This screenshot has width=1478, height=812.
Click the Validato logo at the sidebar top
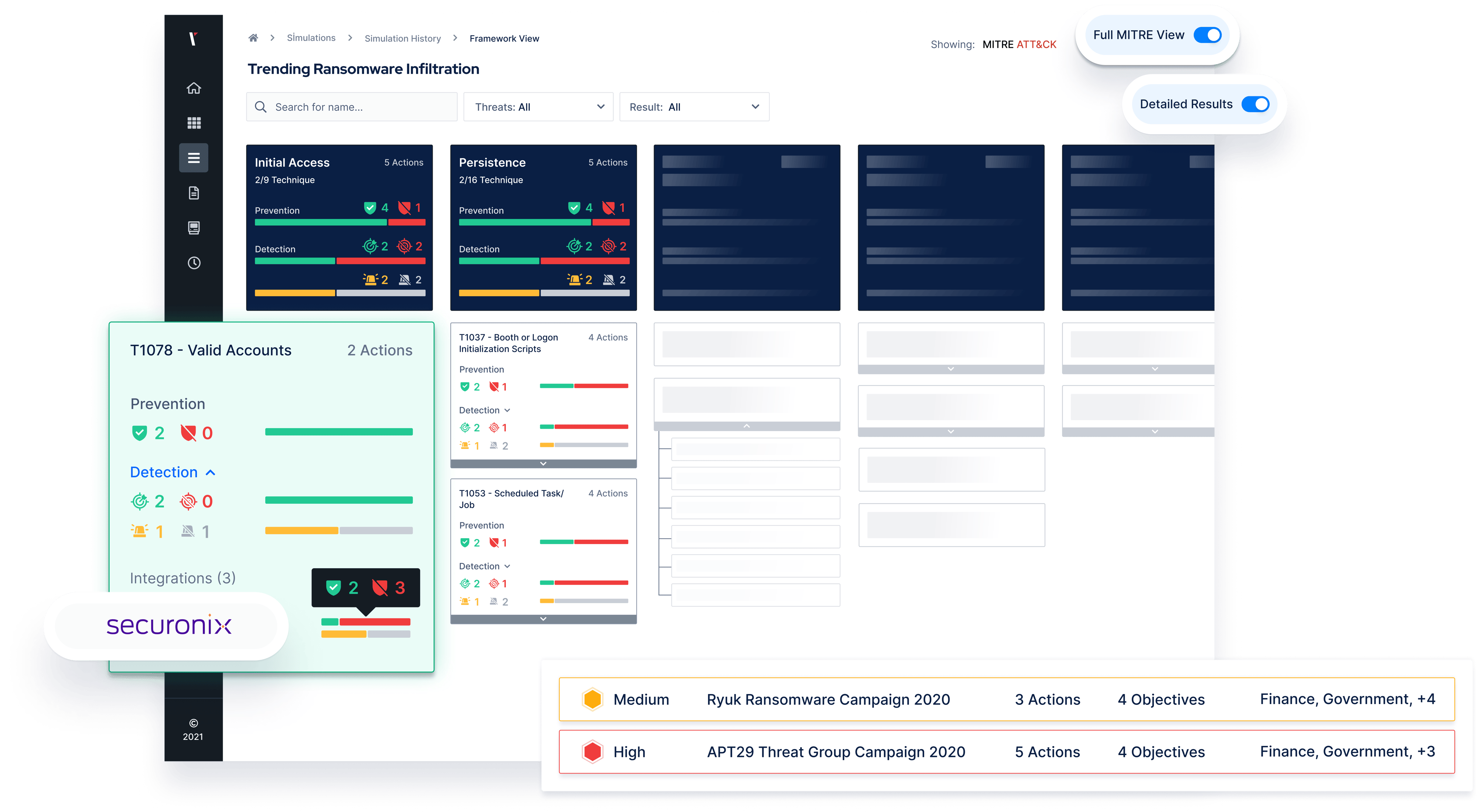pos(193,39)
